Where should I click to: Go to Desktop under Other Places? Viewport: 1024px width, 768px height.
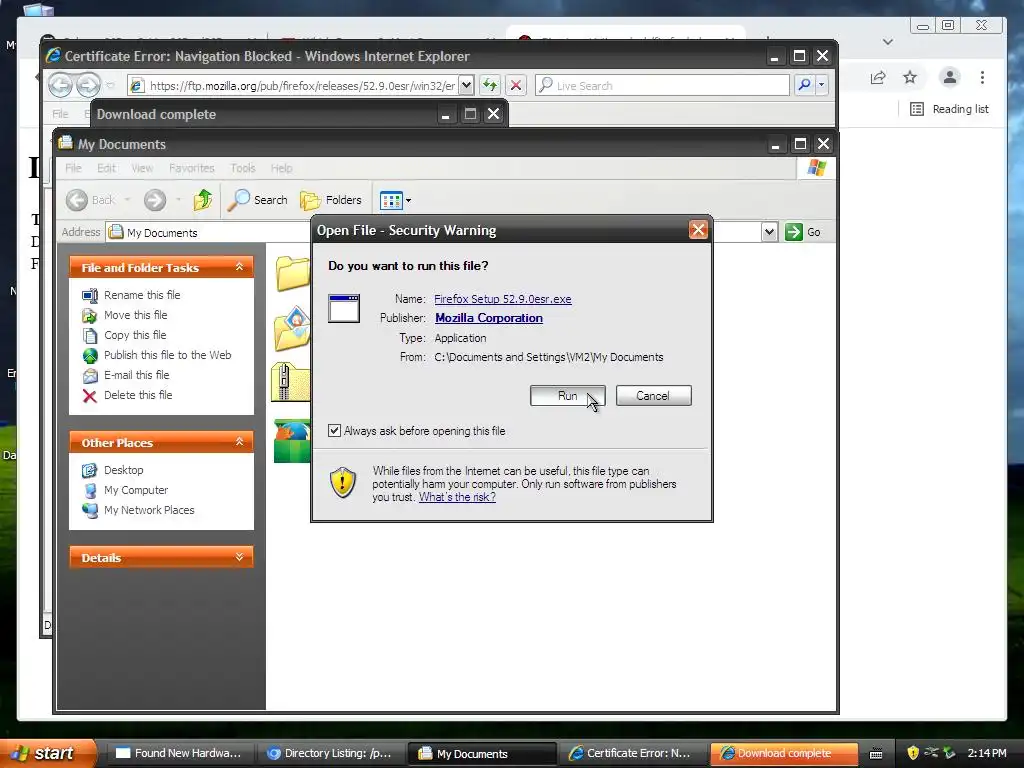click(x=123, y=470)
